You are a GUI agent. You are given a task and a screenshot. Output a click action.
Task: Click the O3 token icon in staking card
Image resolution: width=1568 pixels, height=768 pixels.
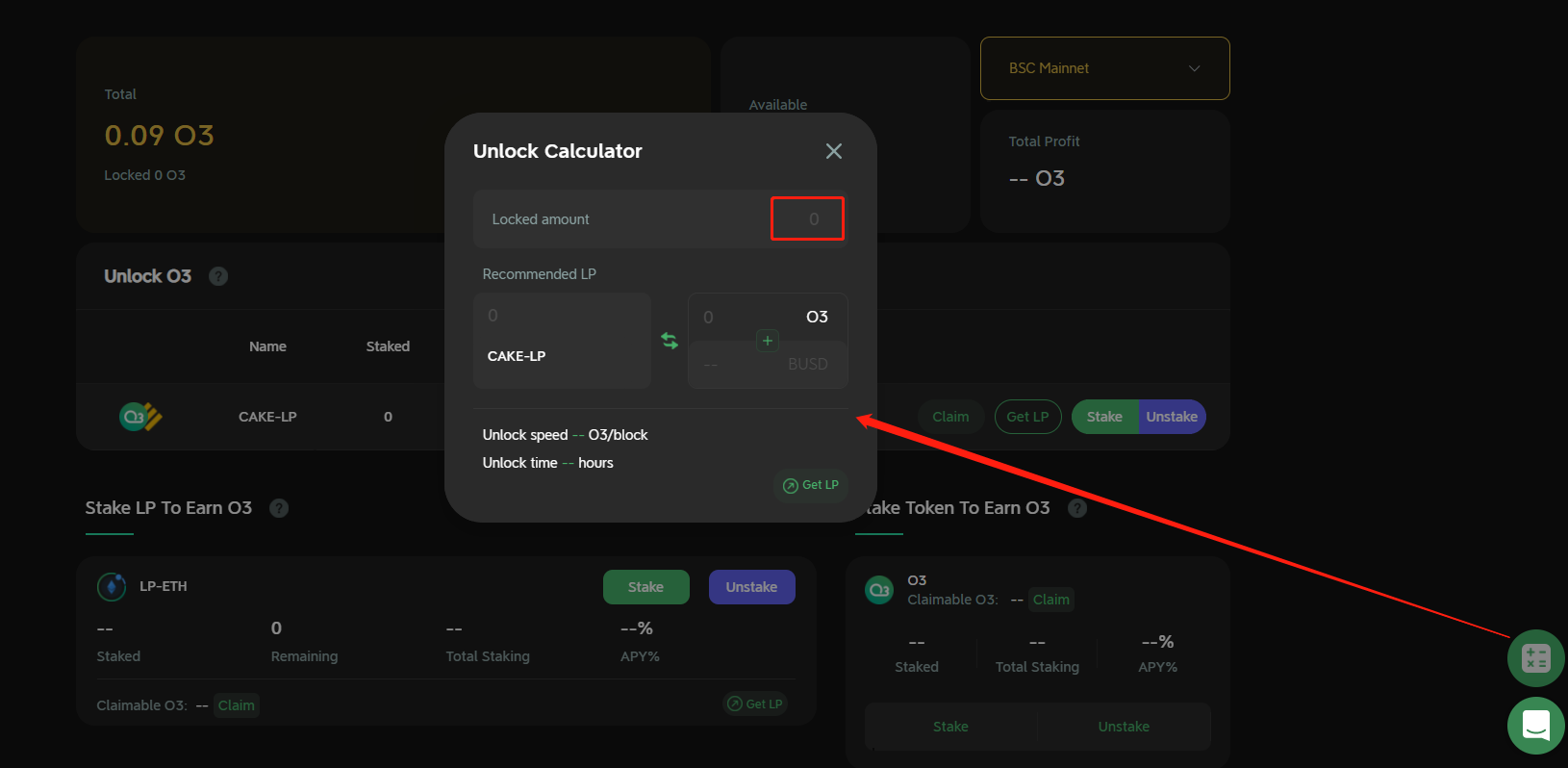(x=879, y=589)
